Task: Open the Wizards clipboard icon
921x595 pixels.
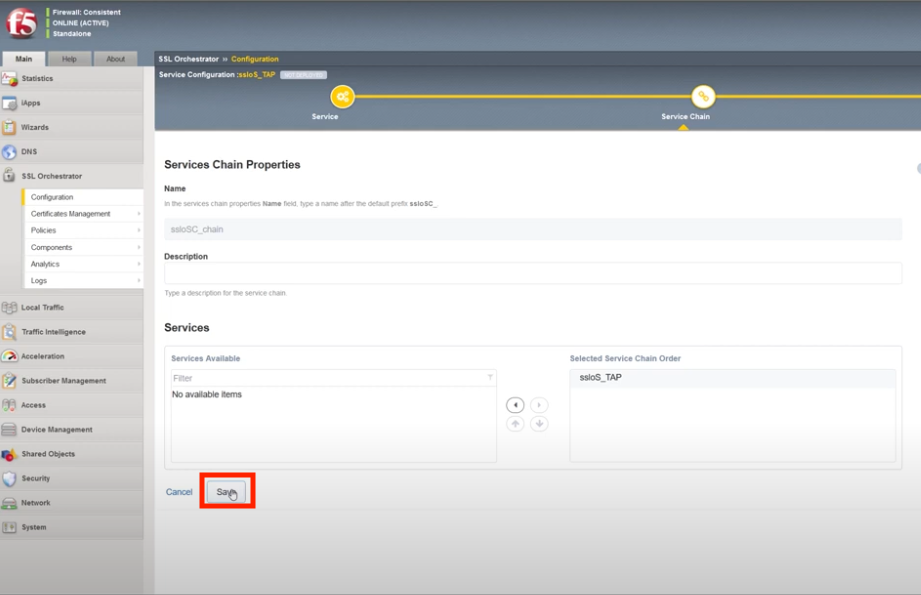Action: (x=9, y=127)
